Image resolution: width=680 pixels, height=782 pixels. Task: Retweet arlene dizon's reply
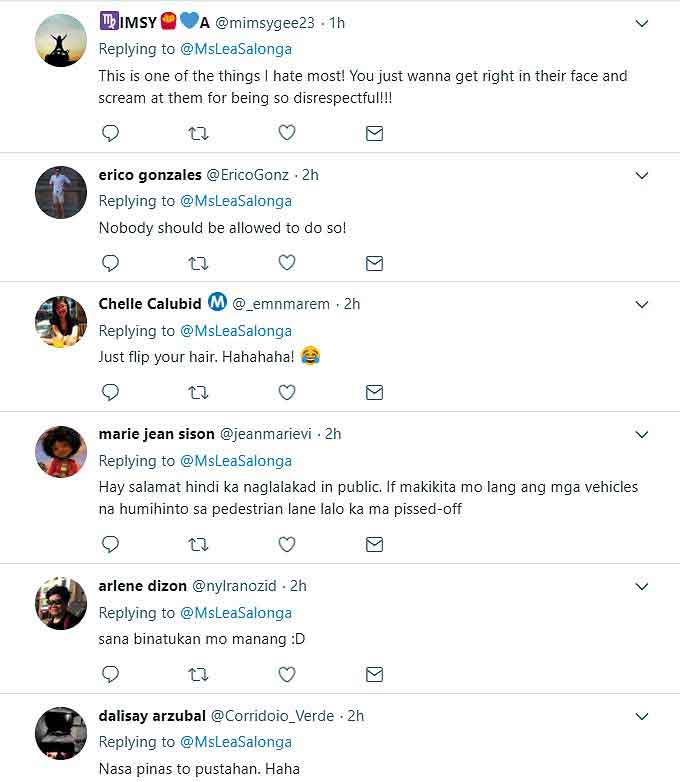tap(198, 675)
